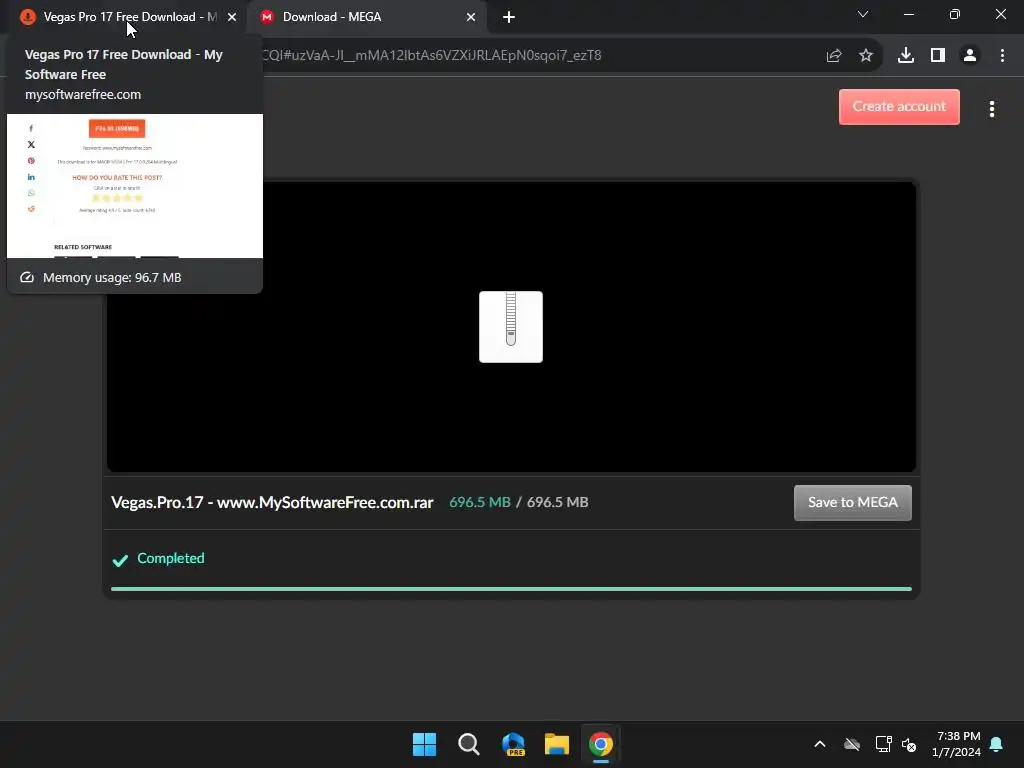Click the 696.5 MB downloaded size text
Image resolution: width=1024 pixels, height=768 pixels.
(x=480, y=502)
